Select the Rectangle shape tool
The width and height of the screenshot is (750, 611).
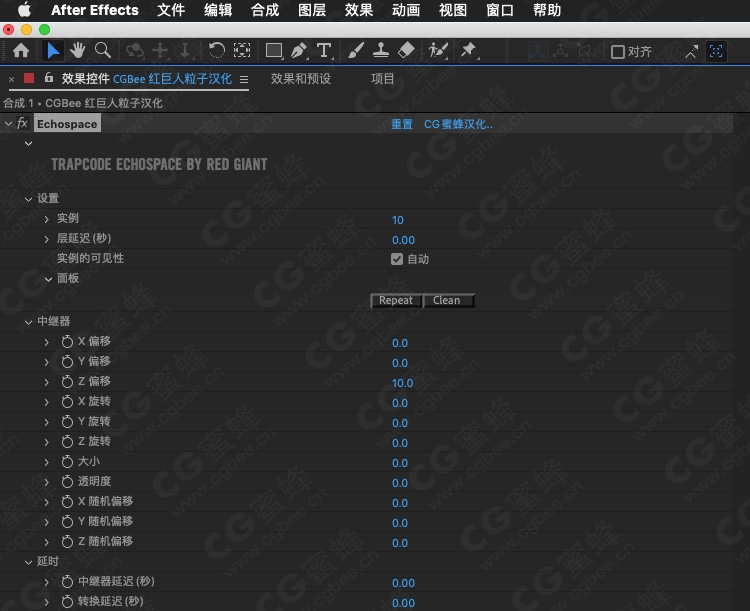(274, 51)
